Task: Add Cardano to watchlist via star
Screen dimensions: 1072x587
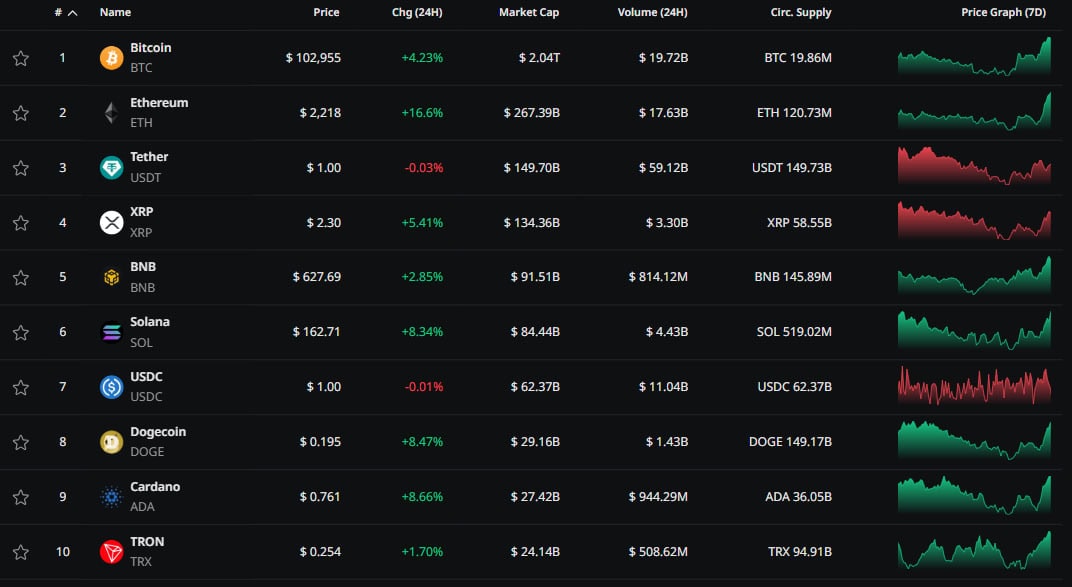Action: tap(20, 497)
